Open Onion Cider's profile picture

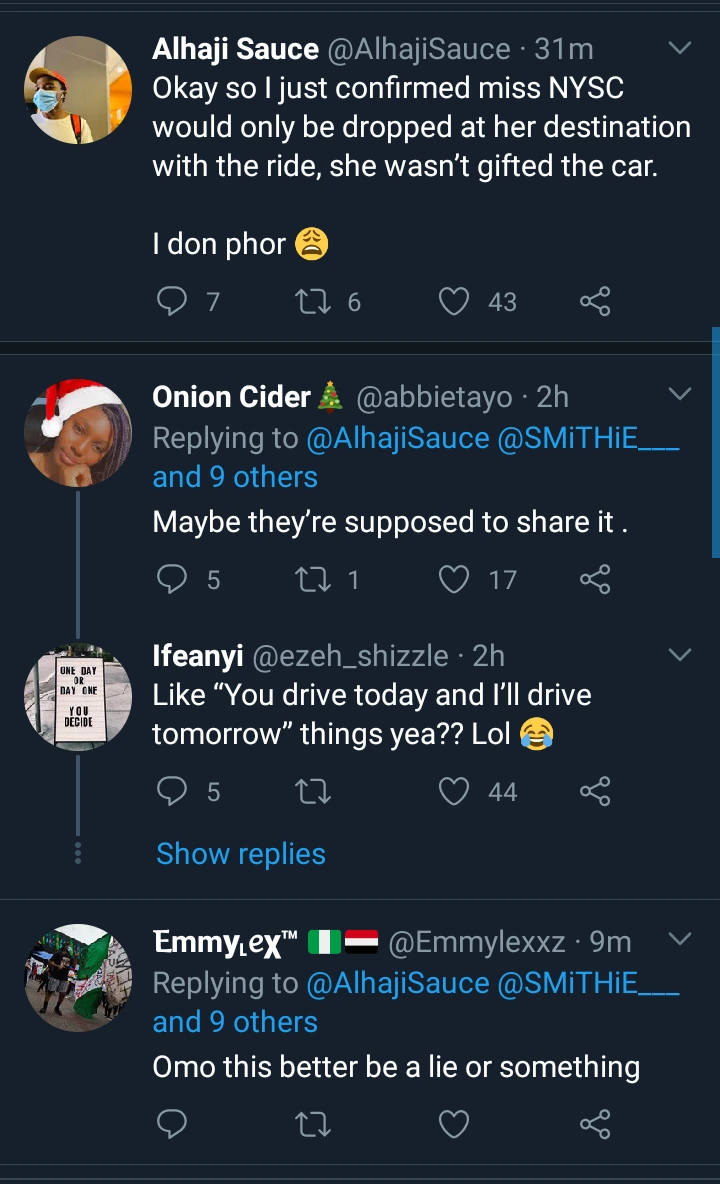point(78,432)
